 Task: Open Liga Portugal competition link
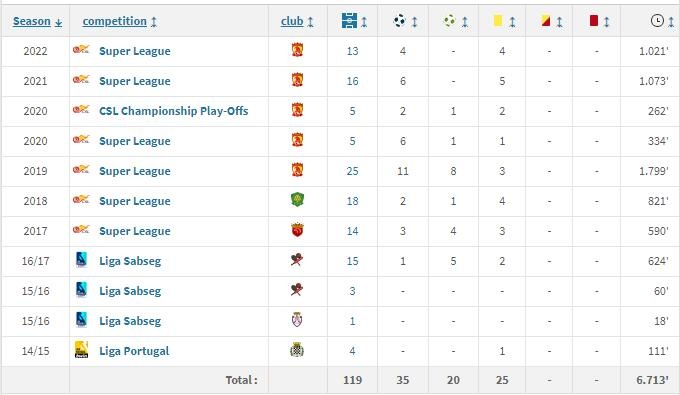134,351
